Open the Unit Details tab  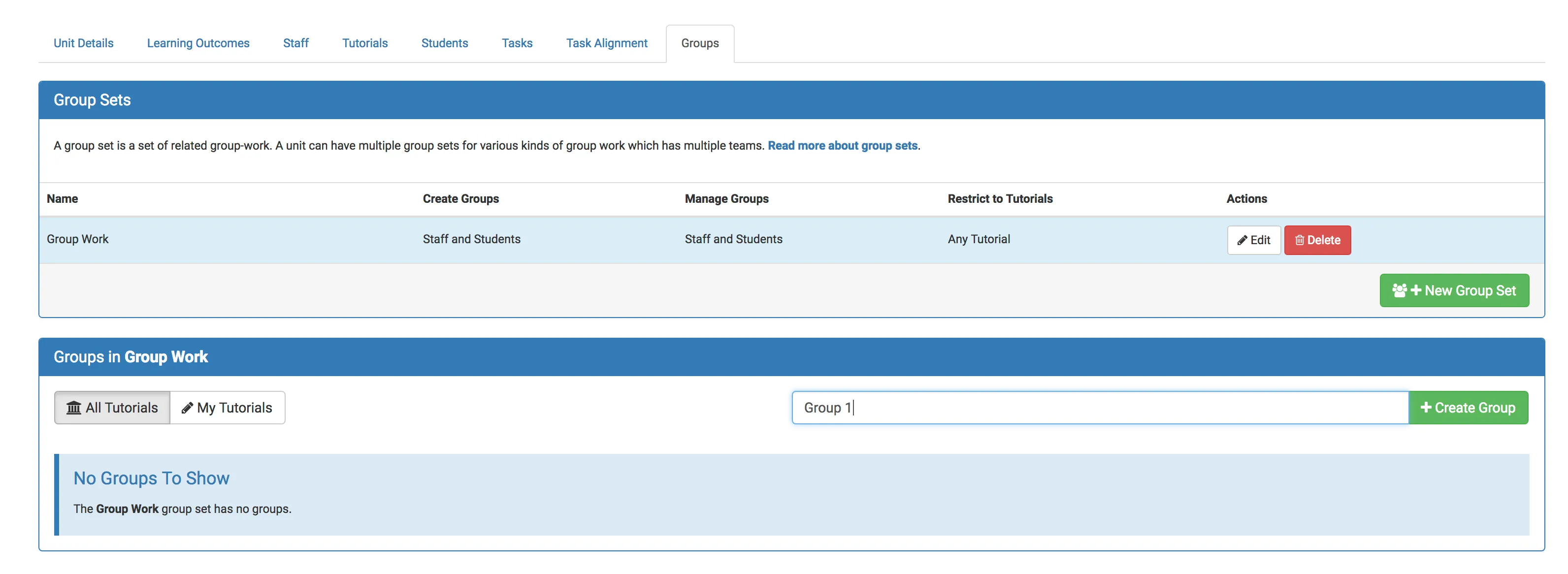83,43
